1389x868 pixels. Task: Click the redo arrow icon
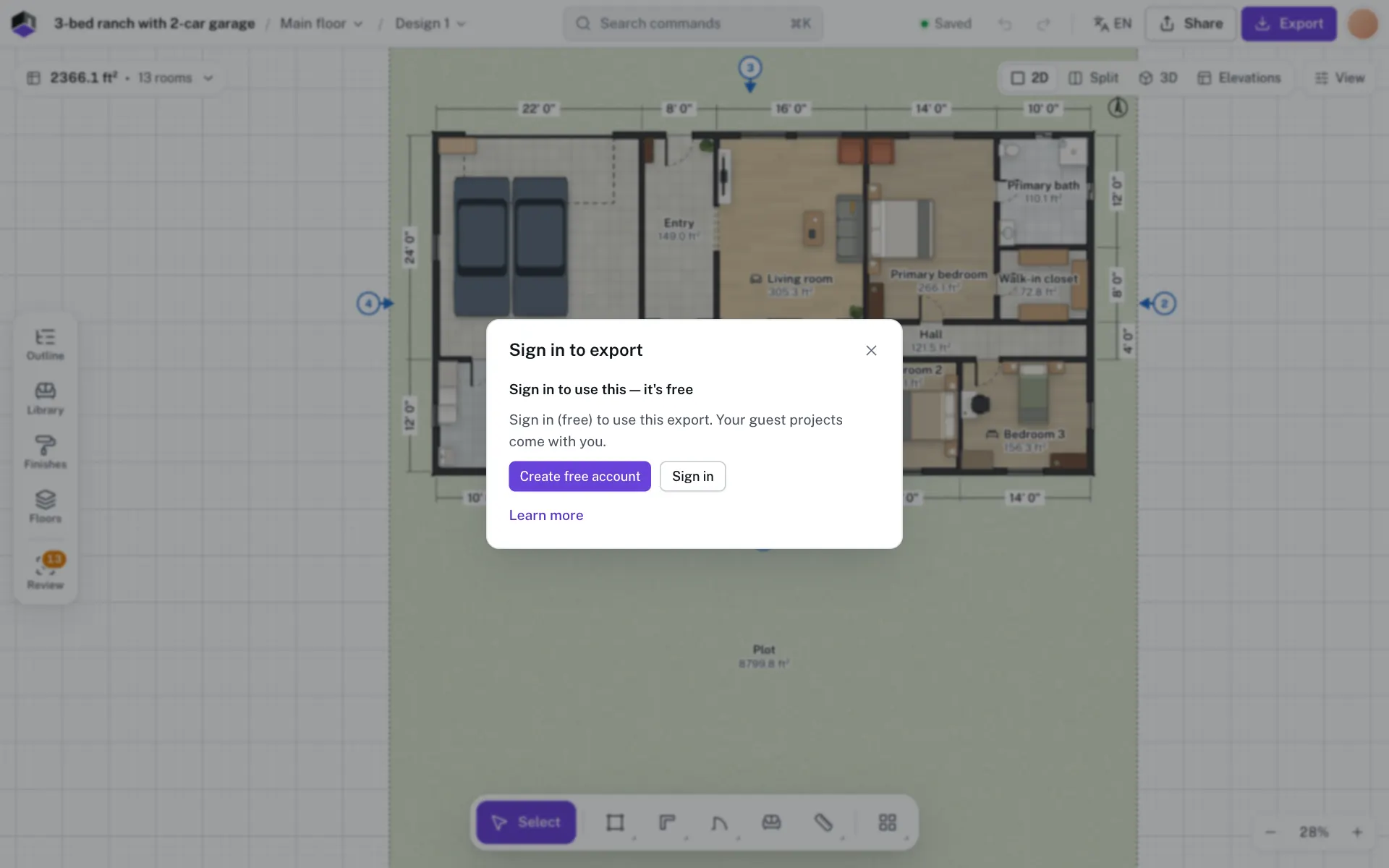1043,24
